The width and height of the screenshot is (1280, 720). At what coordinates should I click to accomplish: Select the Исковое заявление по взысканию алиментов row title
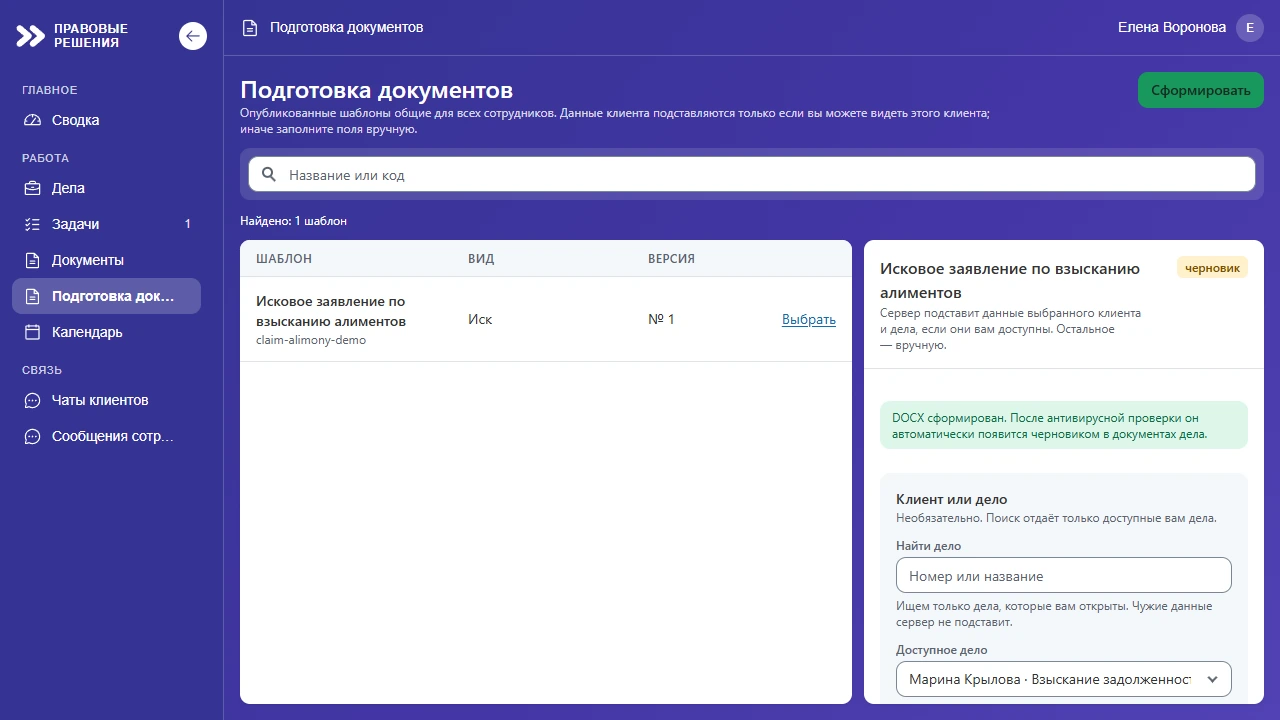[331, 311]
